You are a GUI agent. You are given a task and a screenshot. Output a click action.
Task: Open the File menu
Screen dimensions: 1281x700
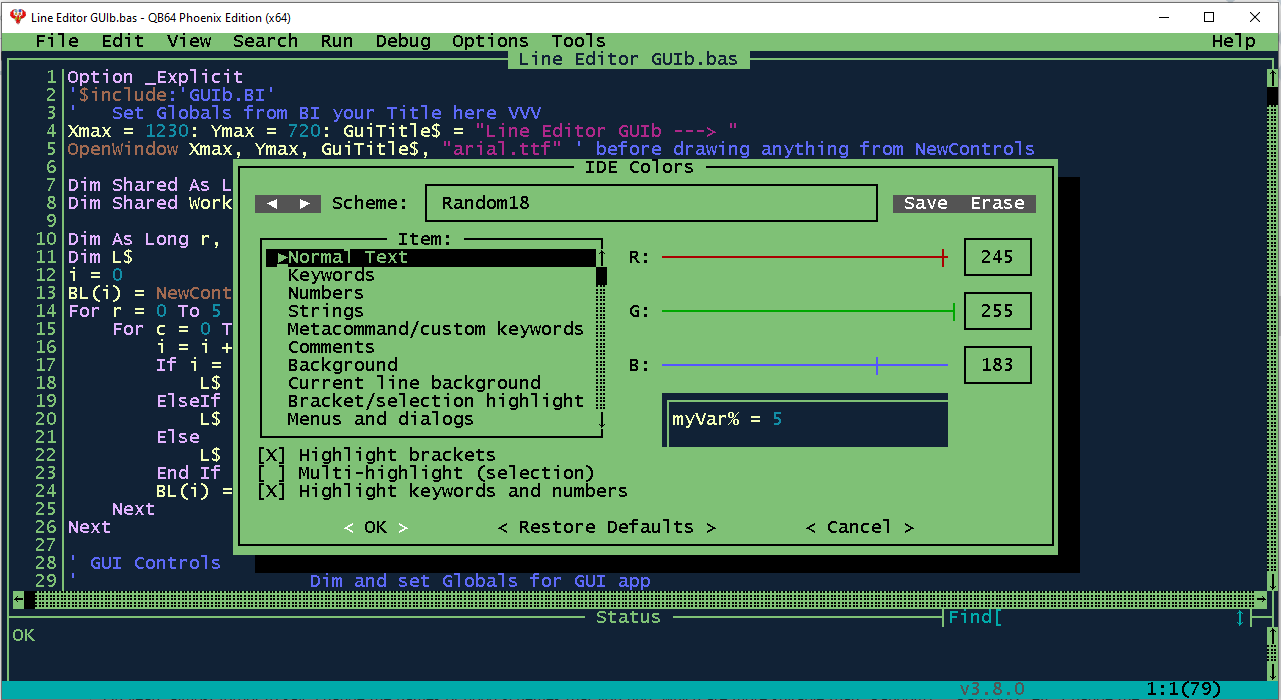point(57,41)
